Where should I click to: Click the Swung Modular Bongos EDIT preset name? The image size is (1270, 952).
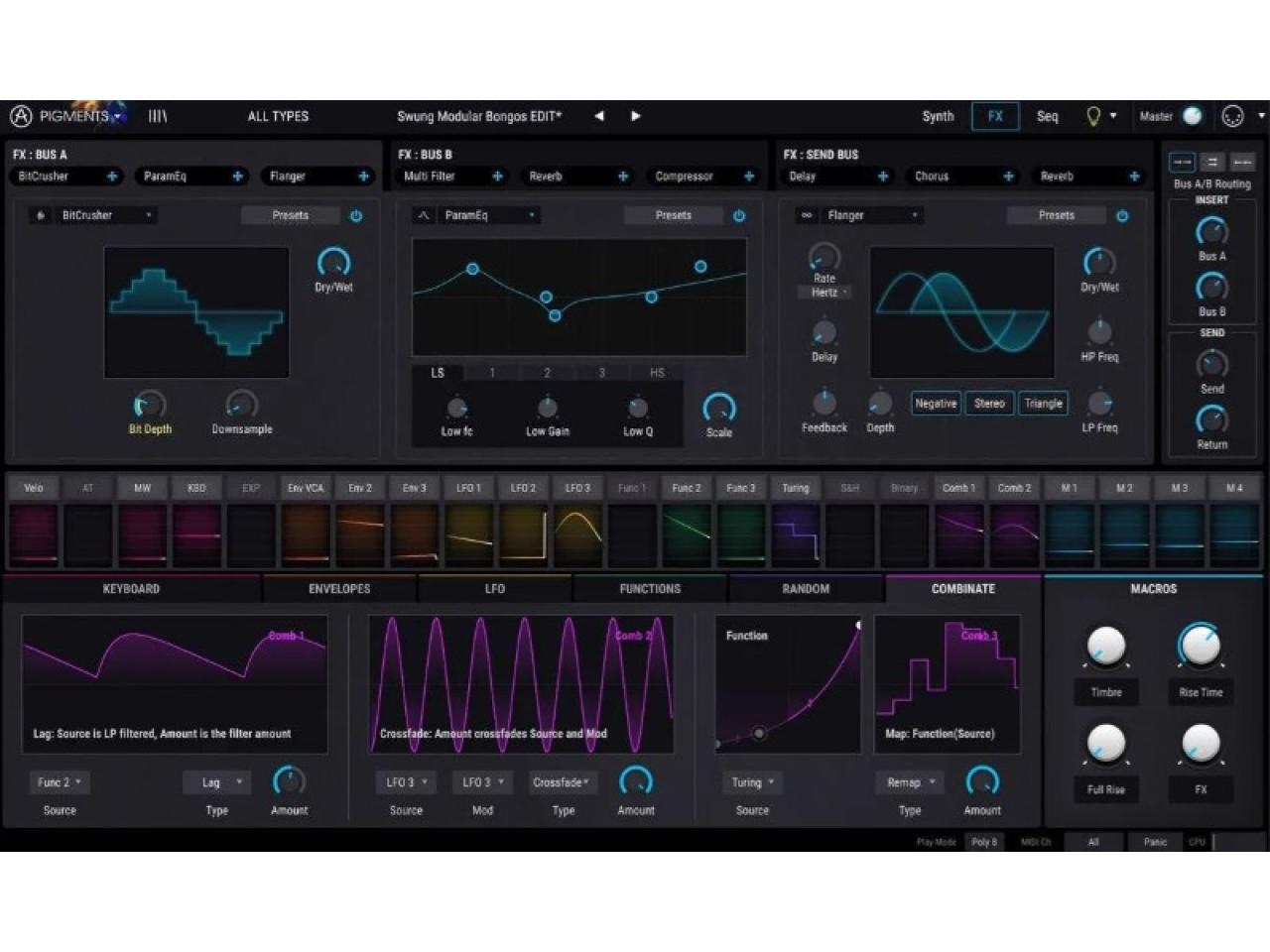(479, 116)
